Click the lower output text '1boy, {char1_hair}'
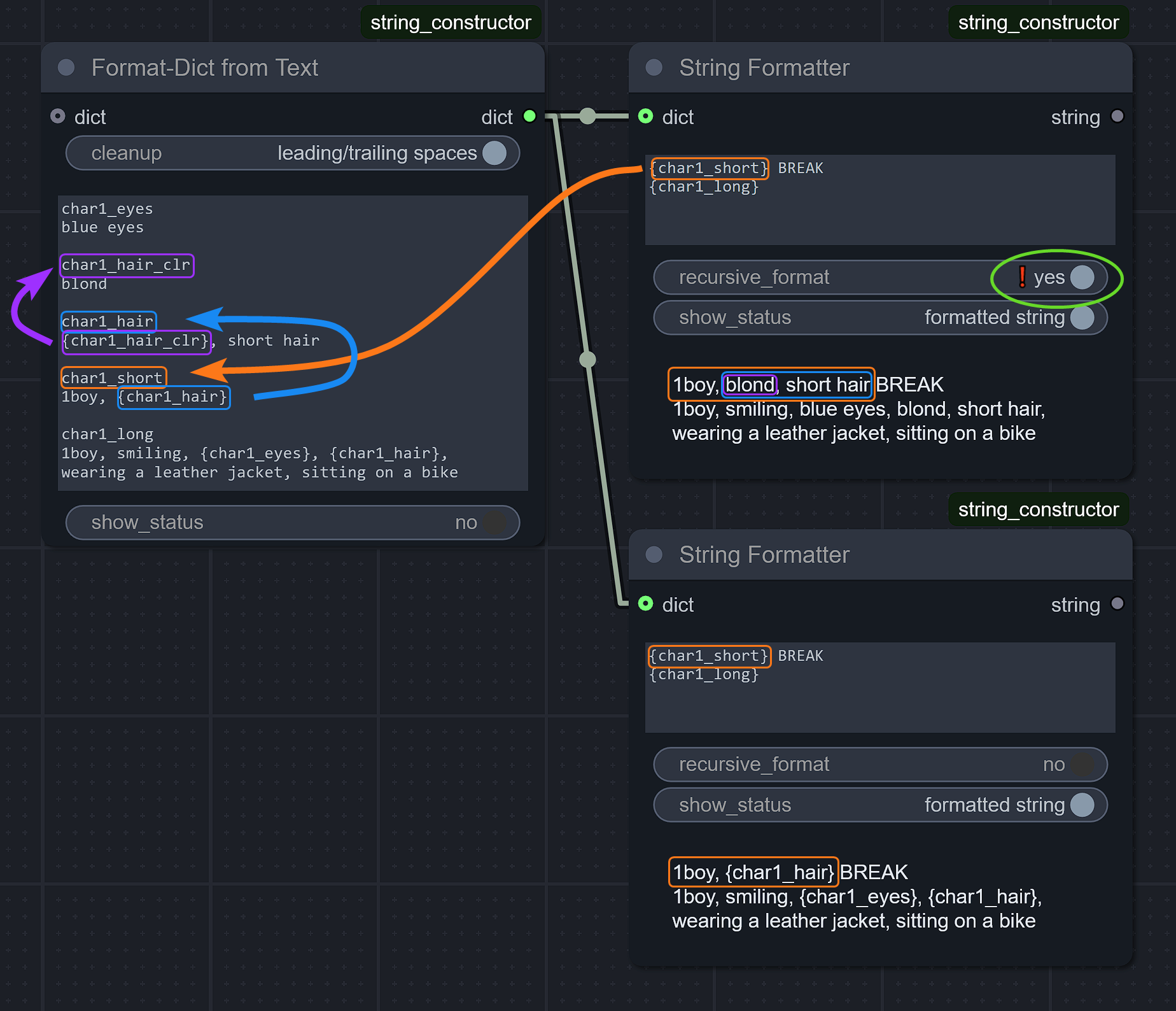 (753, 872)
